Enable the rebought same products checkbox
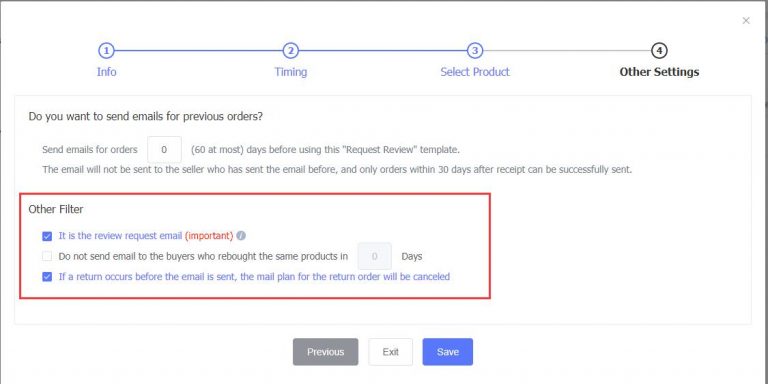The height and width of the screenshot is (384, 768). click(47, 256)
